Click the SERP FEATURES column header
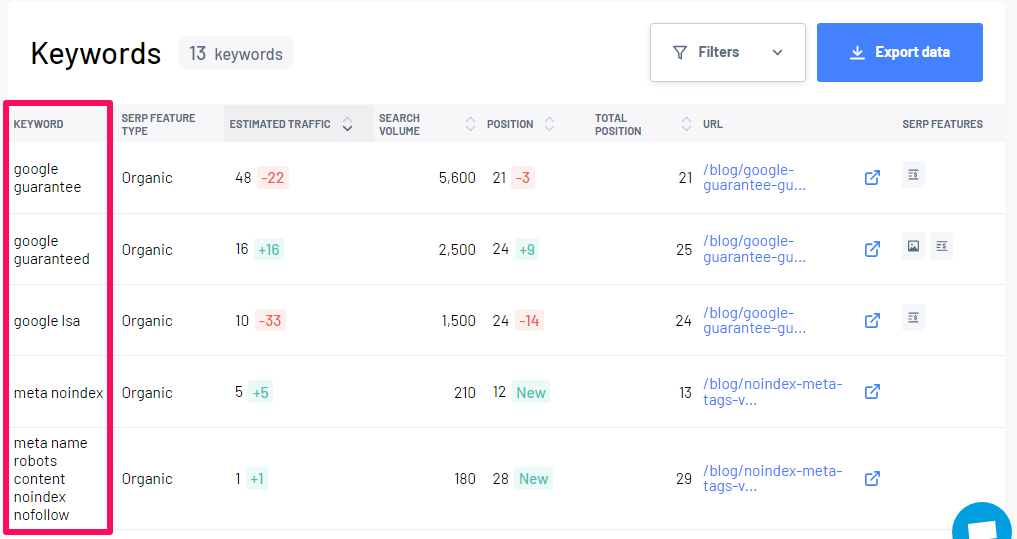The image size is (1017, 539). coord(942,124)
